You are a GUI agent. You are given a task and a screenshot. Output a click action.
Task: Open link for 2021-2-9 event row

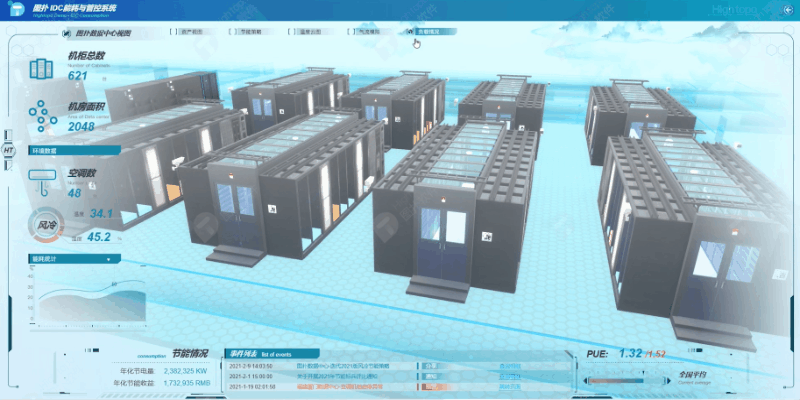tap(510, 366)
